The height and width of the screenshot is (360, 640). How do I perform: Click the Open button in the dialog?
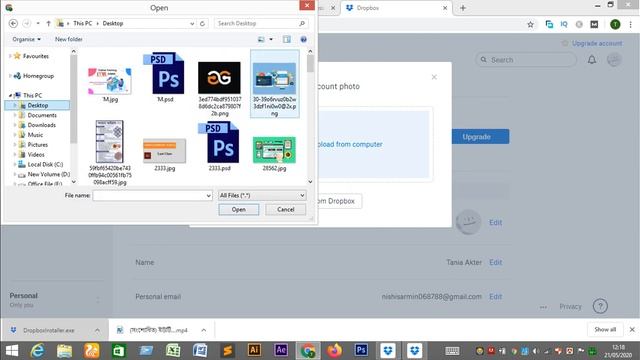tap(239, 209)
